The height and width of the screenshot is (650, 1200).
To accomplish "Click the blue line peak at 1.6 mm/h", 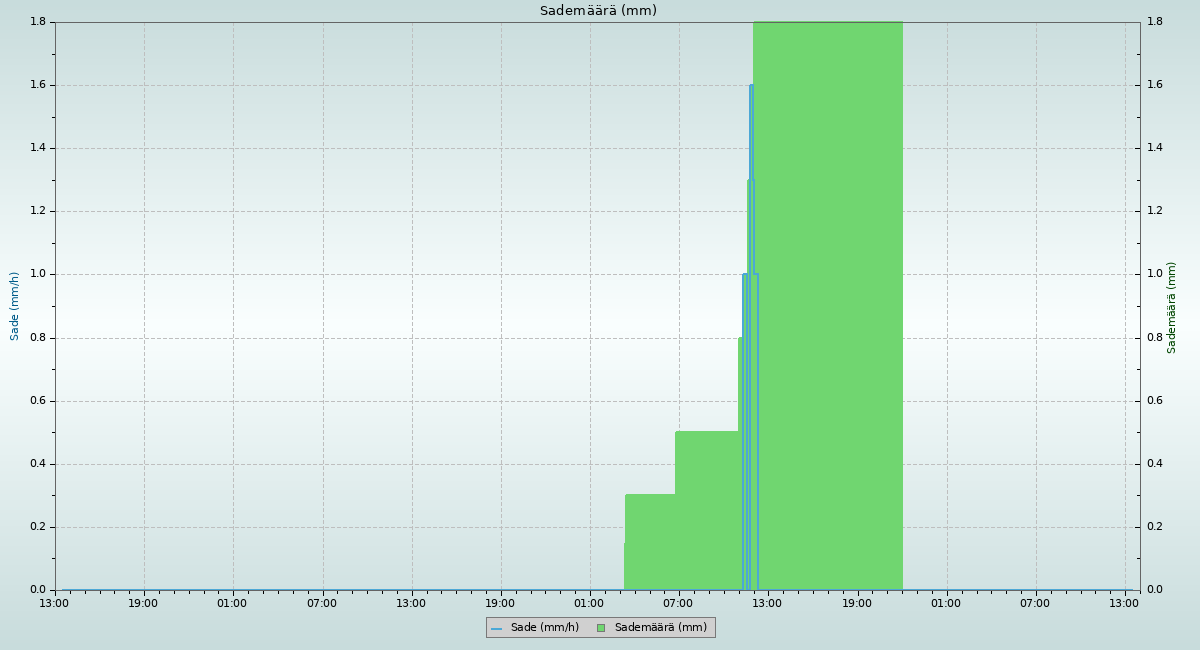I will click(x=751, y=86).
